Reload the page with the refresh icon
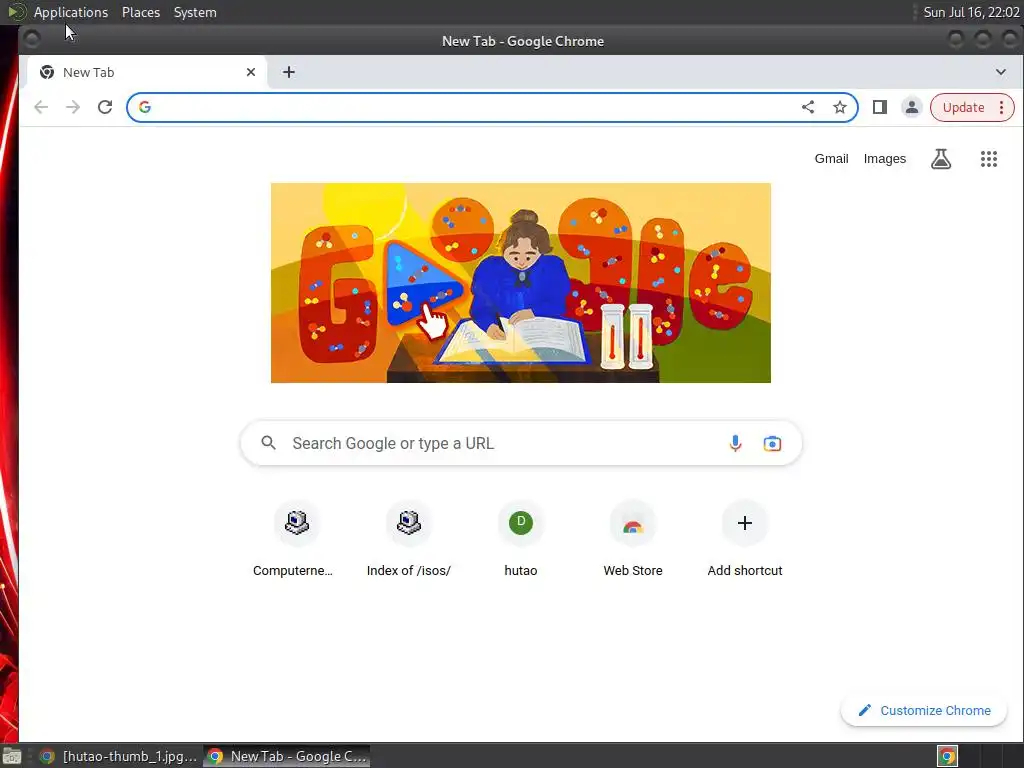 105,107
